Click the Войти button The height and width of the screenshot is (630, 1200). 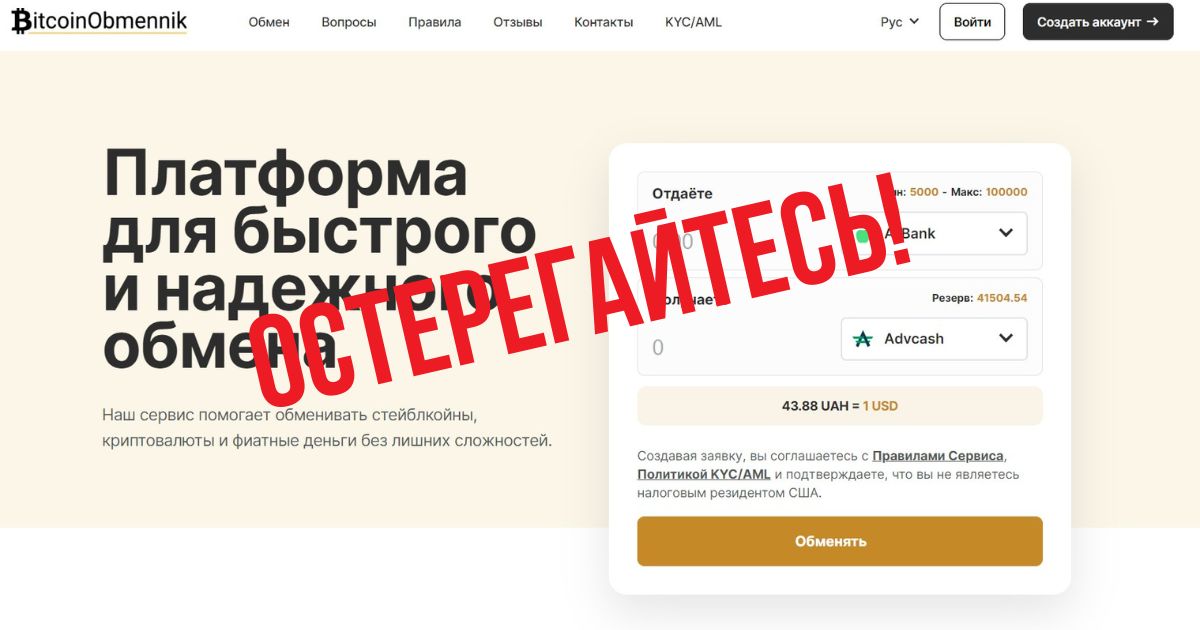[x=972, y=21]
